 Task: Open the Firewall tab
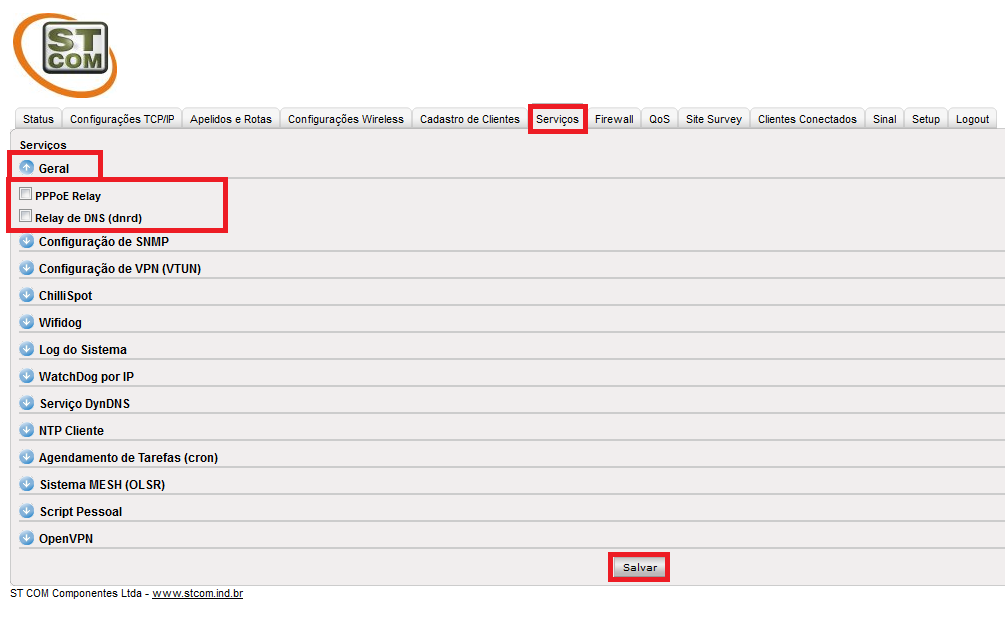click(614, 119)
